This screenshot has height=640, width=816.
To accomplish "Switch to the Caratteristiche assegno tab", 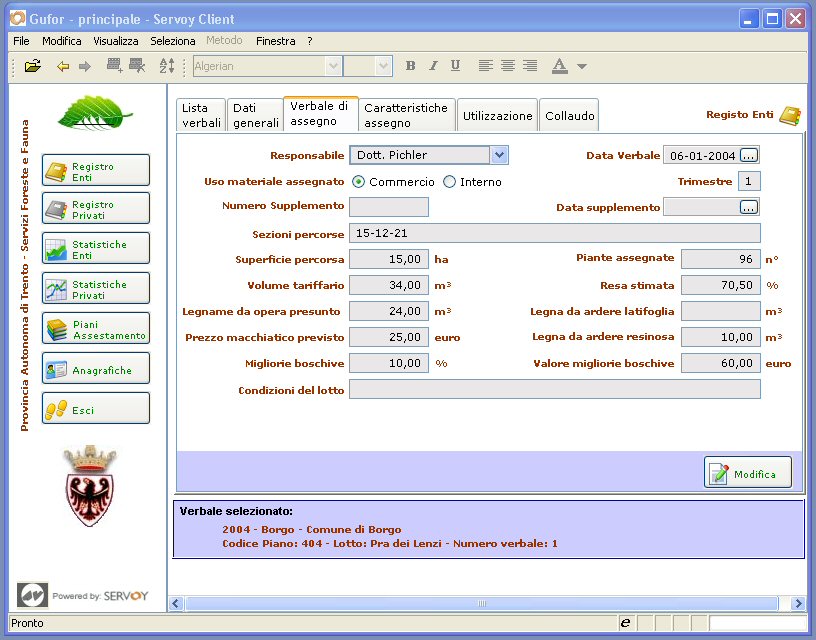I will pyautogui.click(x=406, y=115).
